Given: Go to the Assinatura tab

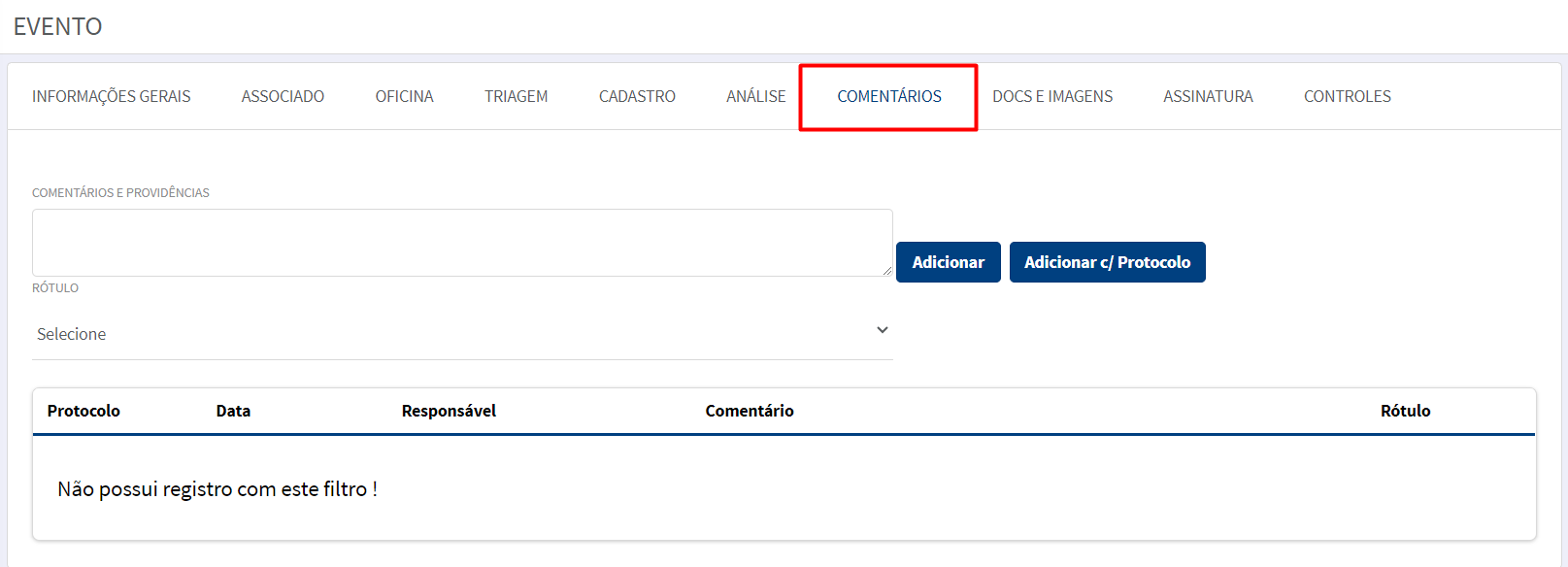Looking at the screenshot, I should pyautogui.click(x=1208, y=96).
